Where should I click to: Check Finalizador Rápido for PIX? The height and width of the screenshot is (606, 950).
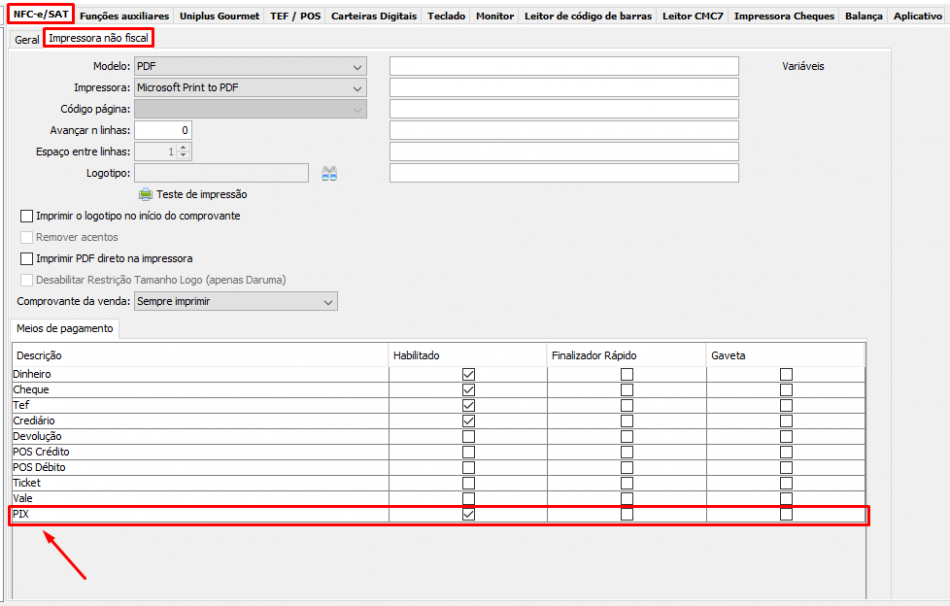click(x=627, y=514)
